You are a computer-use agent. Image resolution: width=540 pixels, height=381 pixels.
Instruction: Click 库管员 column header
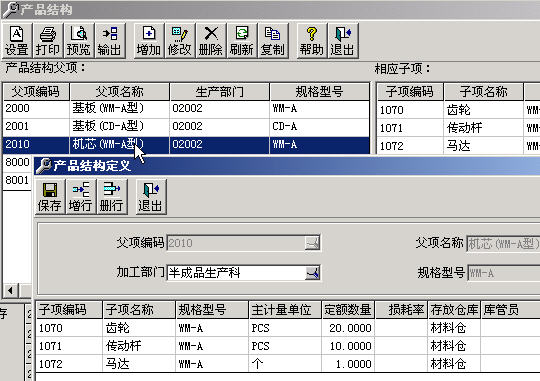(510, 310)
